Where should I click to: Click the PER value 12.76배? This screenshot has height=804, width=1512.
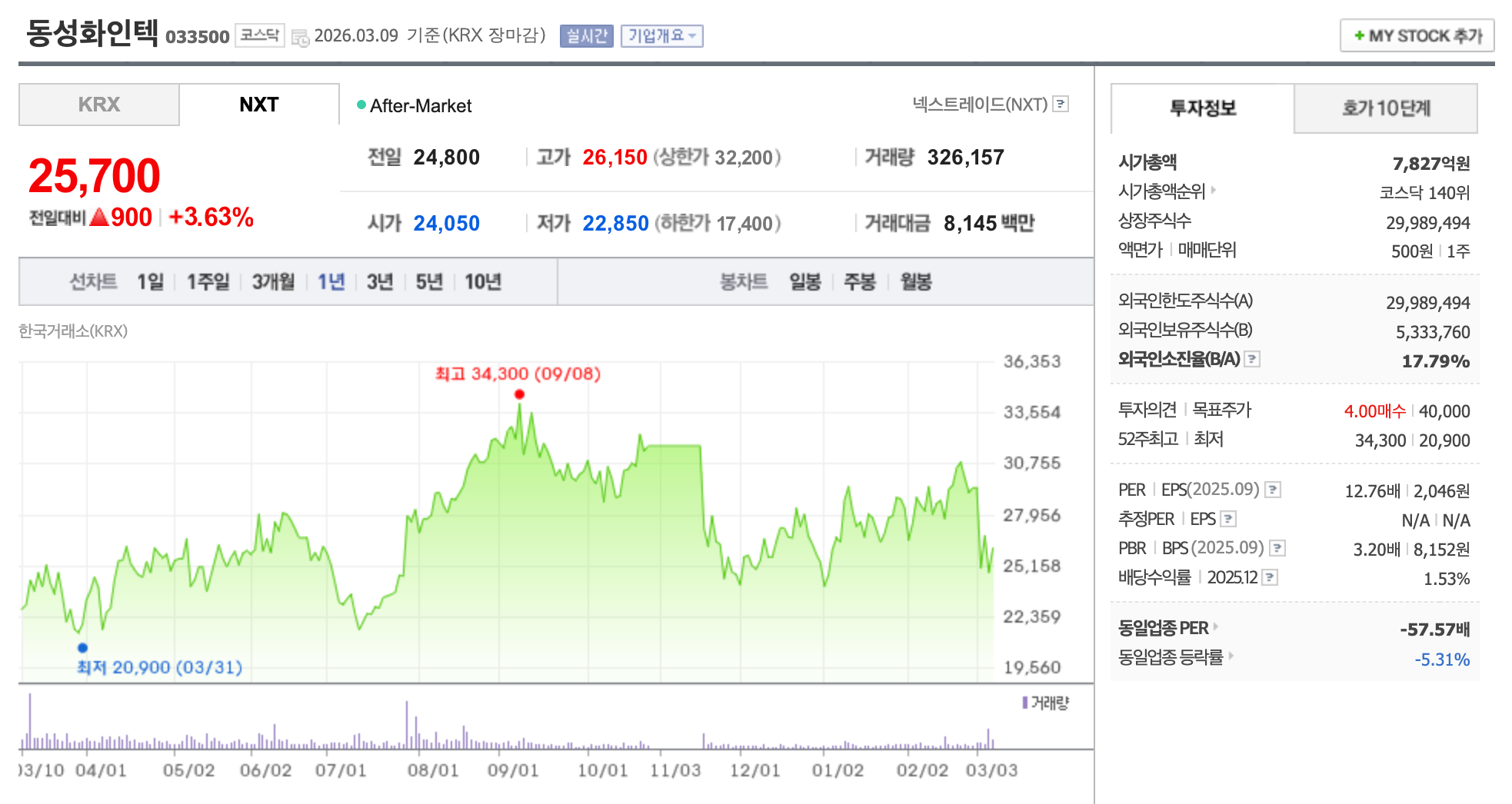click(1373, 491)
